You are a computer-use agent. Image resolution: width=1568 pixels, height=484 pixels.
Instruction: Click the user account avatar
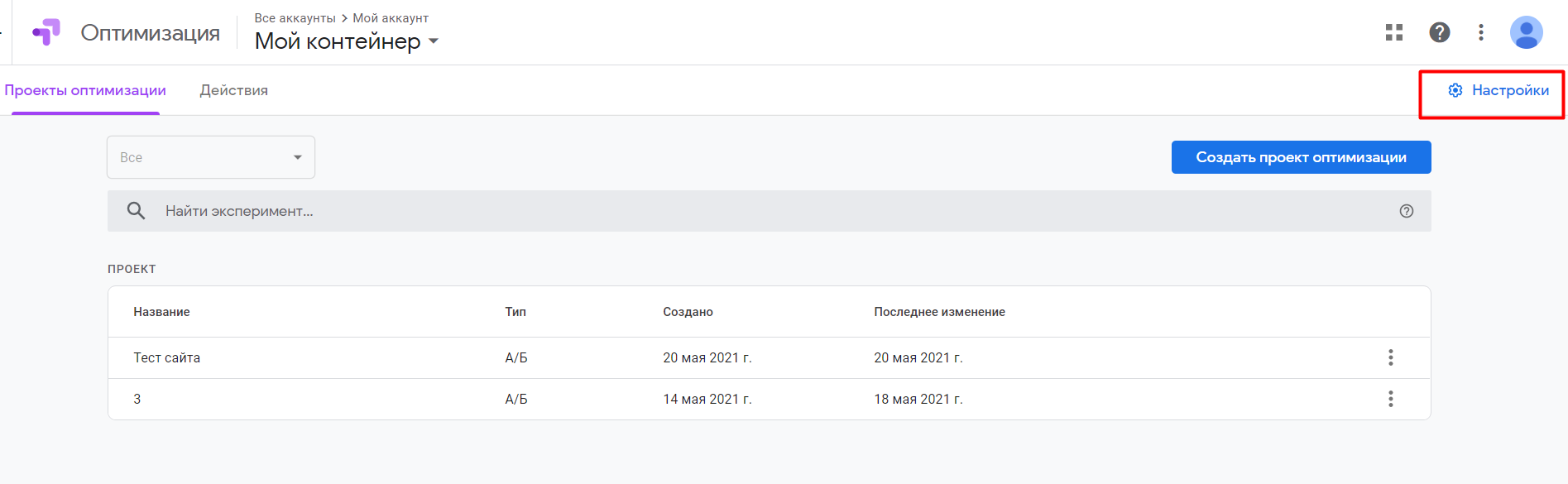coord(1527,32)
